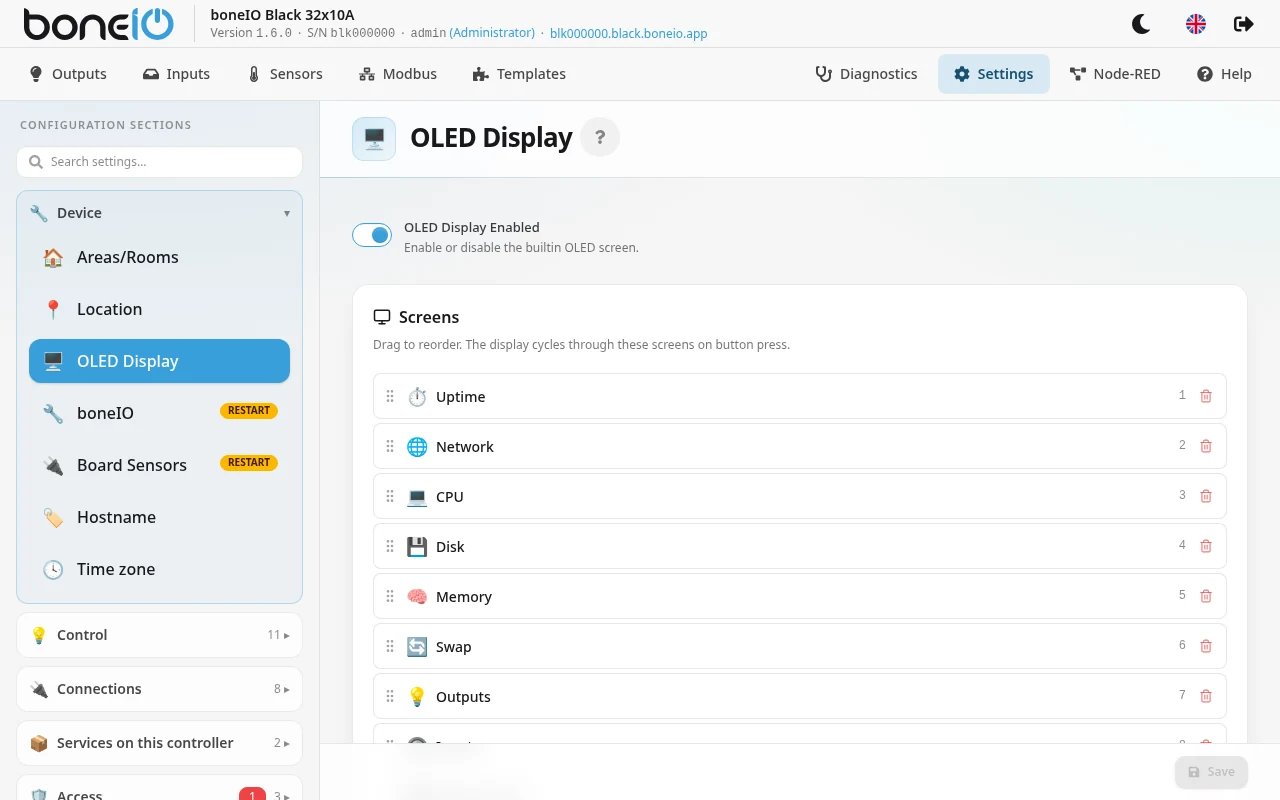Delete the Uptime screen row
Viewport: 1280px width, 800px height.
tap(1205, 396)
